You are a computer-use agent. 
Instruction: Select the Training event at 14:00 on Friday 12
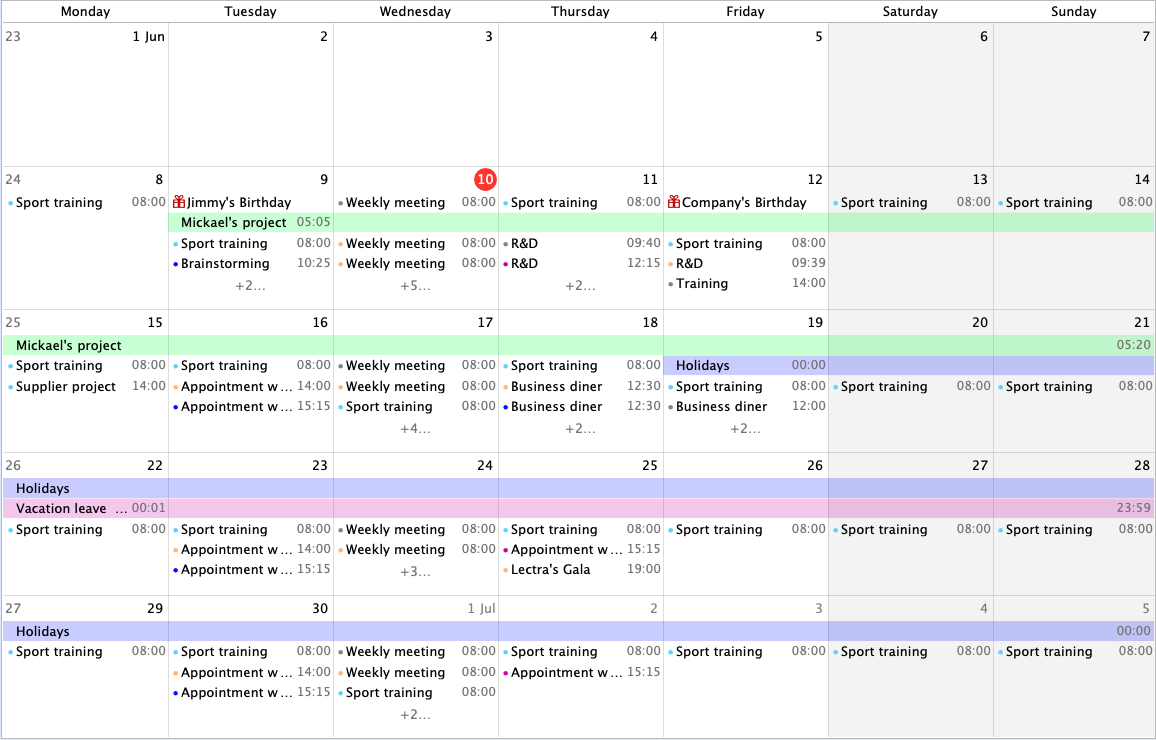pos(702,284)
